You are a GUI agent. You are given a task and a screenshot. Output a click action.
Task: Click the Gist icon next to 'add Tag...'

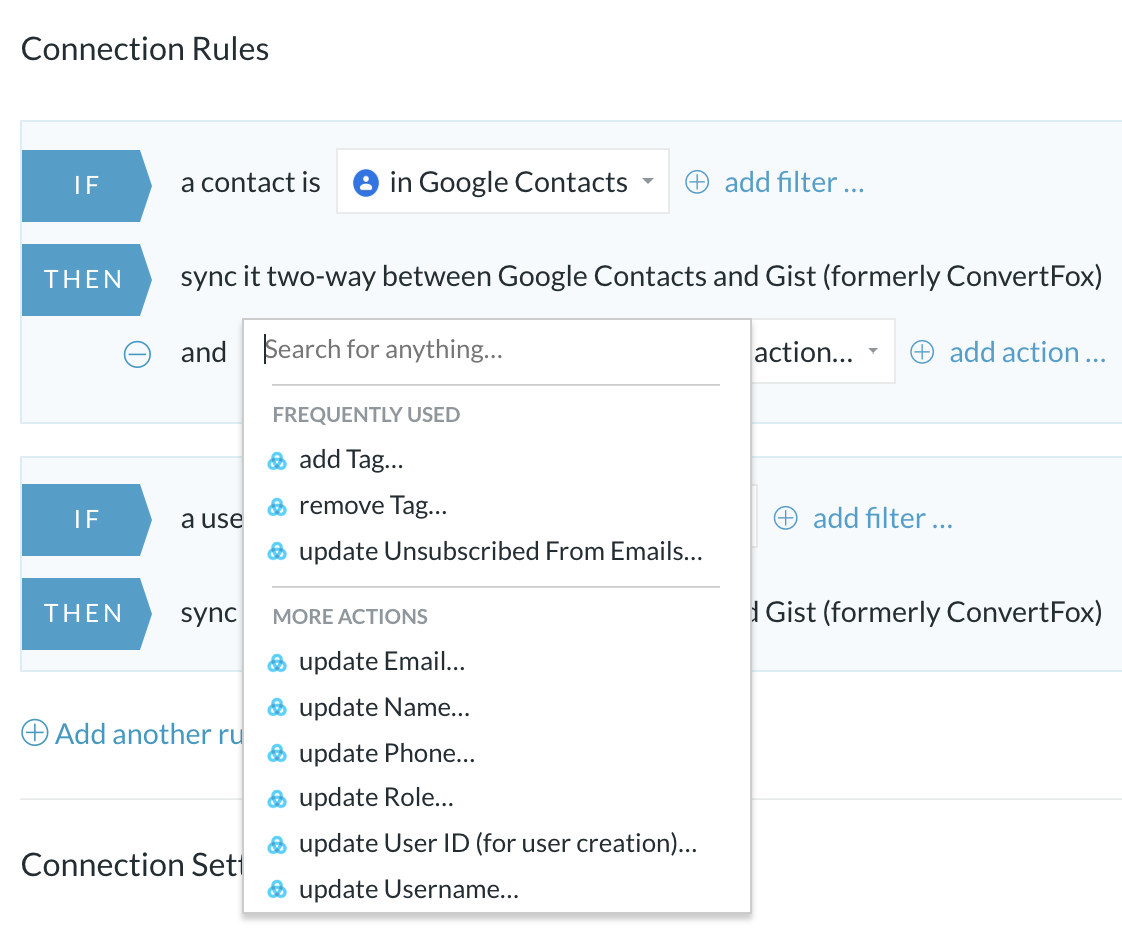point(277,461)
